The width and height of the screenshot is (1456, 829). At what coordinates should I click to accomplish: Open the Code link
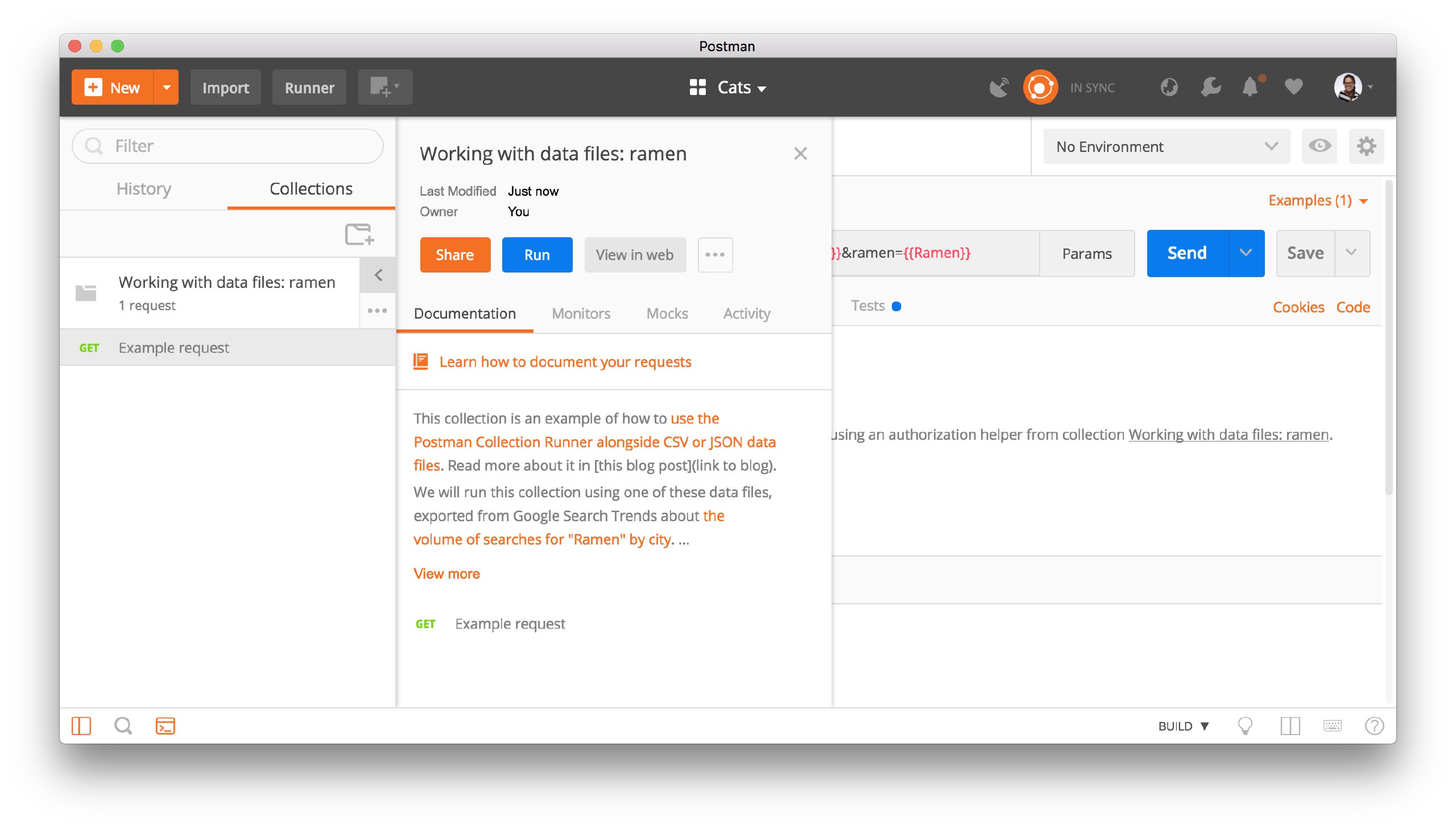(1352, 307)
